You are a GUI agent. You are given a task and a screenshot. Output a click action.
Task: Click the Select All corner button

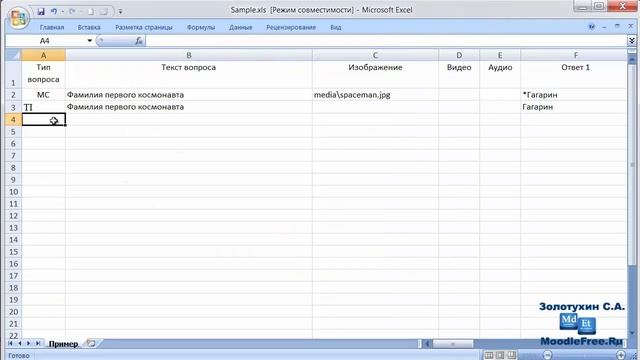pyautogui.click(x=13, y=55)
